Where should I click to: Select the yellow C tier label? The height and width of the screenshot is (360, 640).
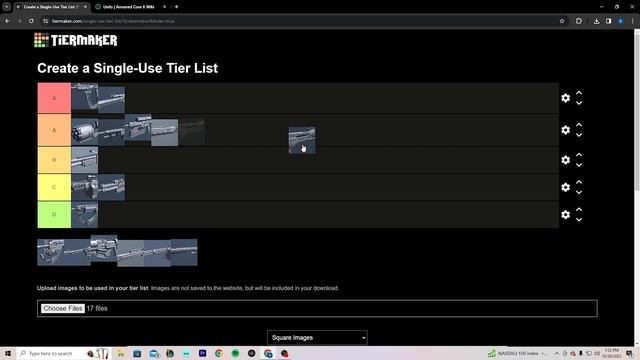tap(54, 187)
